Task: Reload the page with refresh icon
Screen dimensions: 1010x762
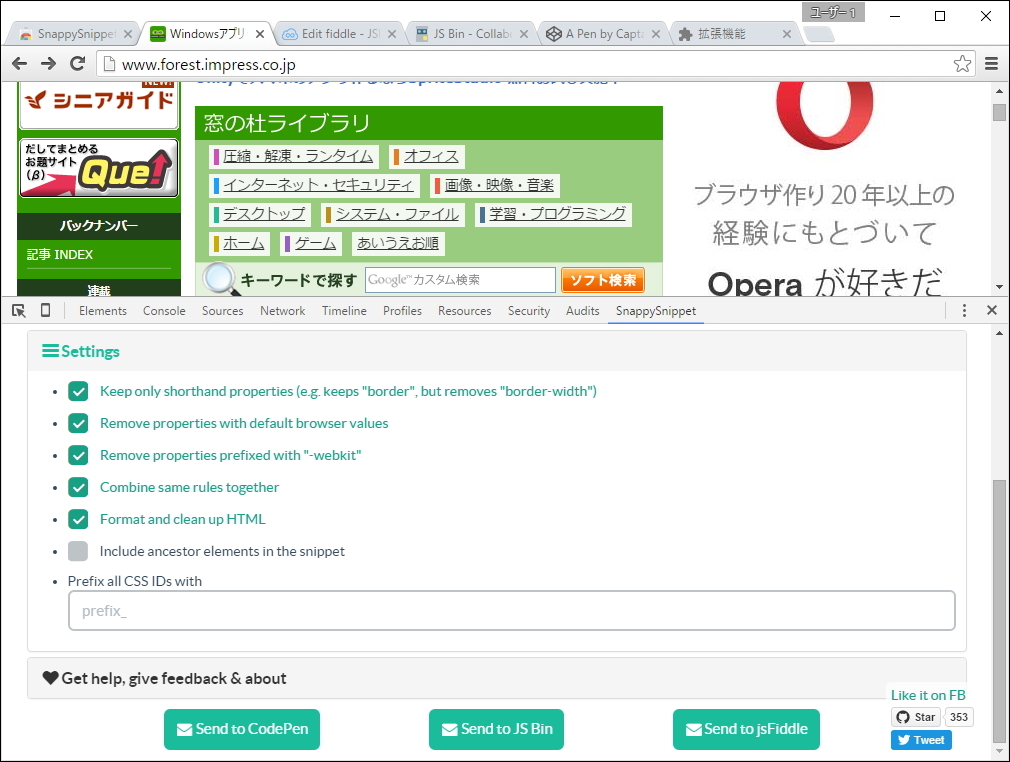Action: tap(77, 63)
